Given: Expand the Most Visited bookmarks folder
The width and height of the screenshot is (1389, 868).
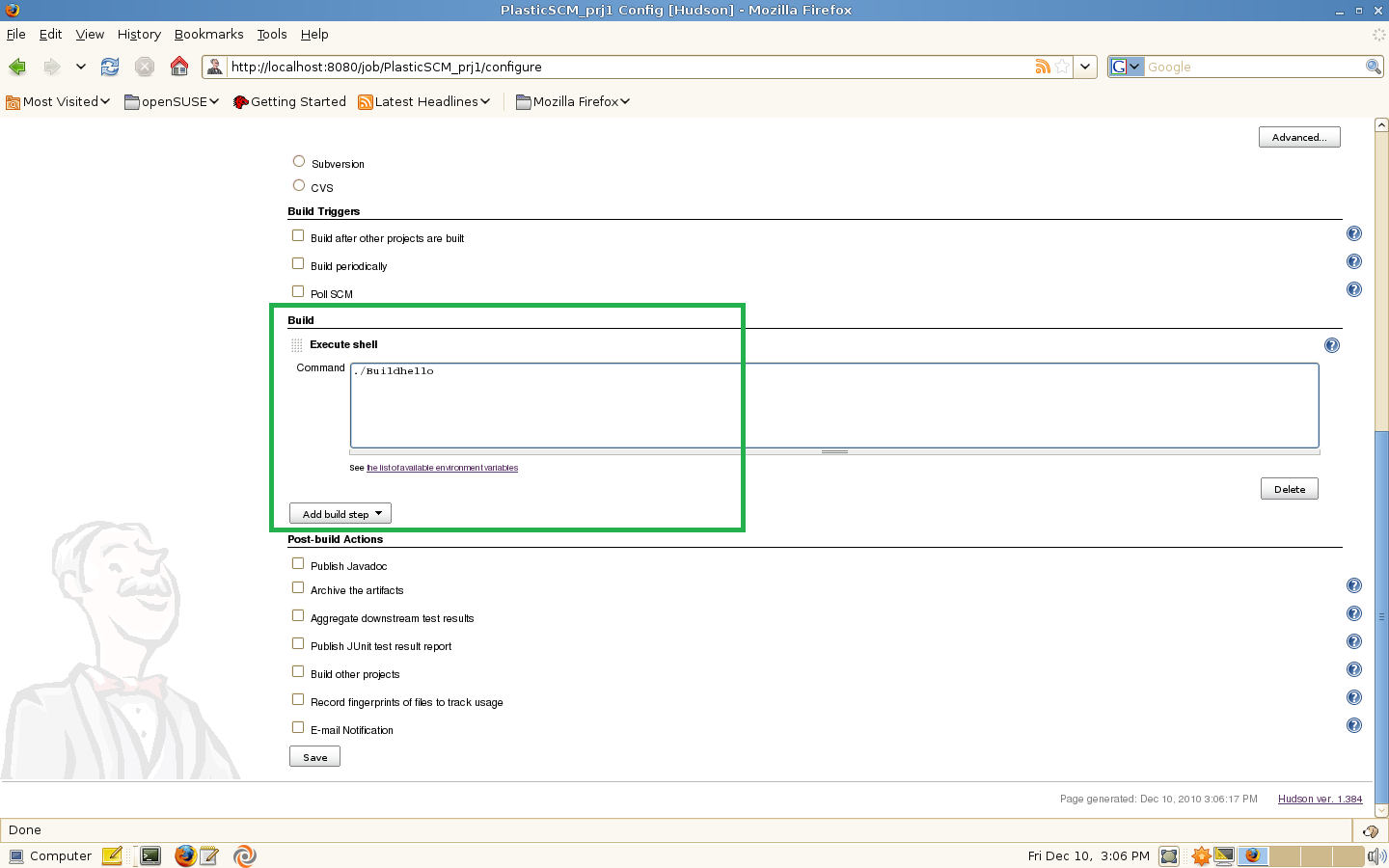Looking at the screenshot, I should (x=58, y=101).
